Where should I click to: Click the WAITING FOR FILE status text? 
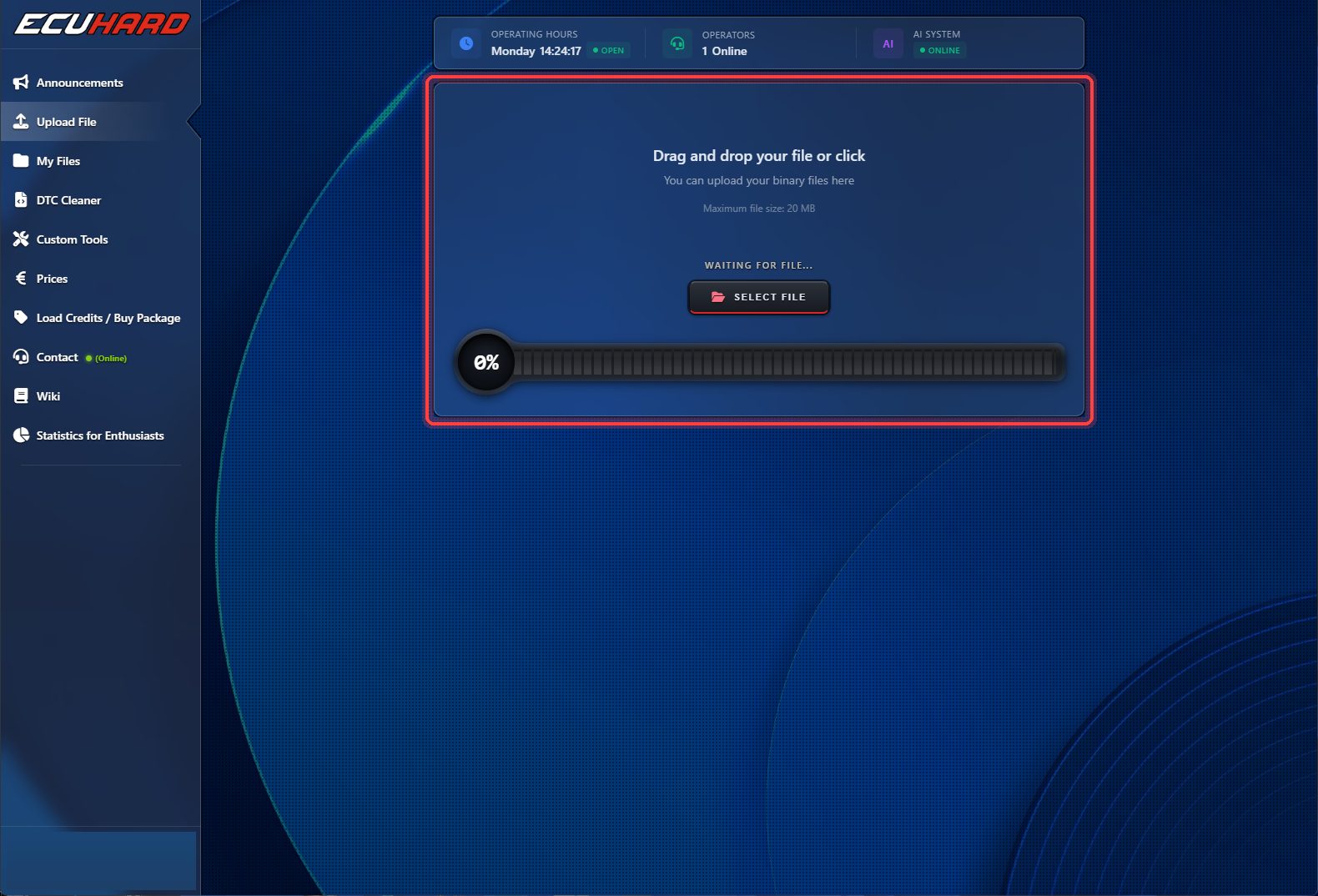coord(758,265)
